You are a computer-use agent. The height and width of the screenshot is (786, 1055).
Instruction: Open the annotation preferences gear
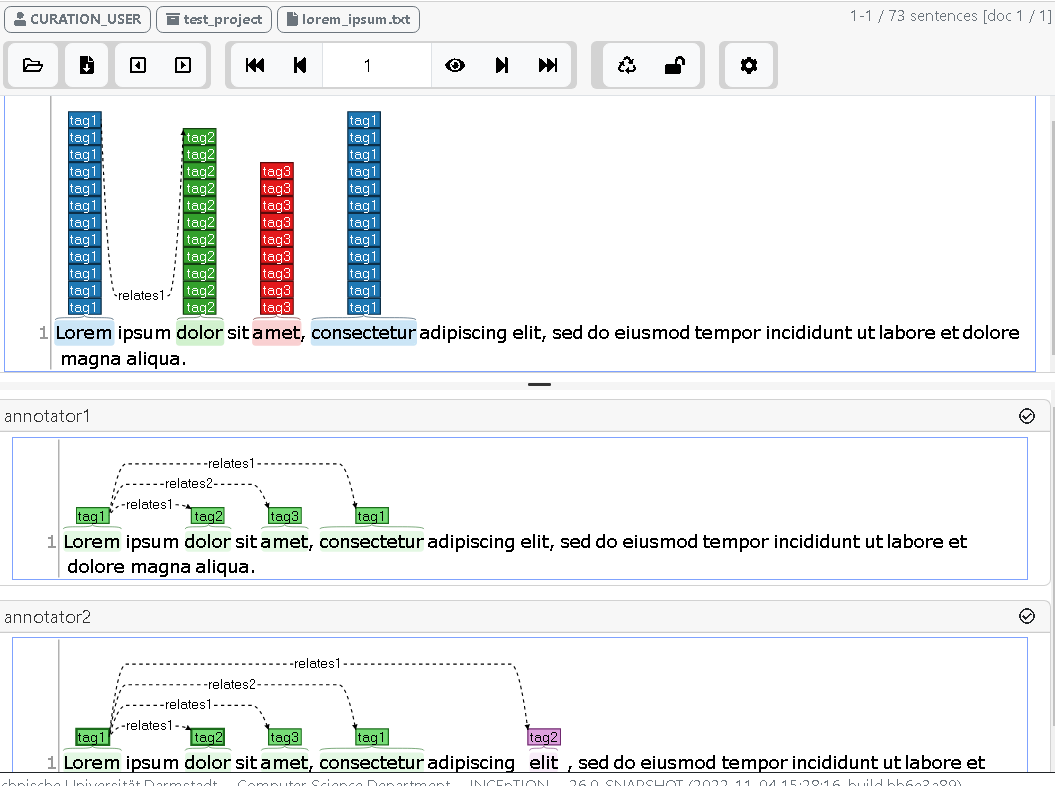(748, 65)
